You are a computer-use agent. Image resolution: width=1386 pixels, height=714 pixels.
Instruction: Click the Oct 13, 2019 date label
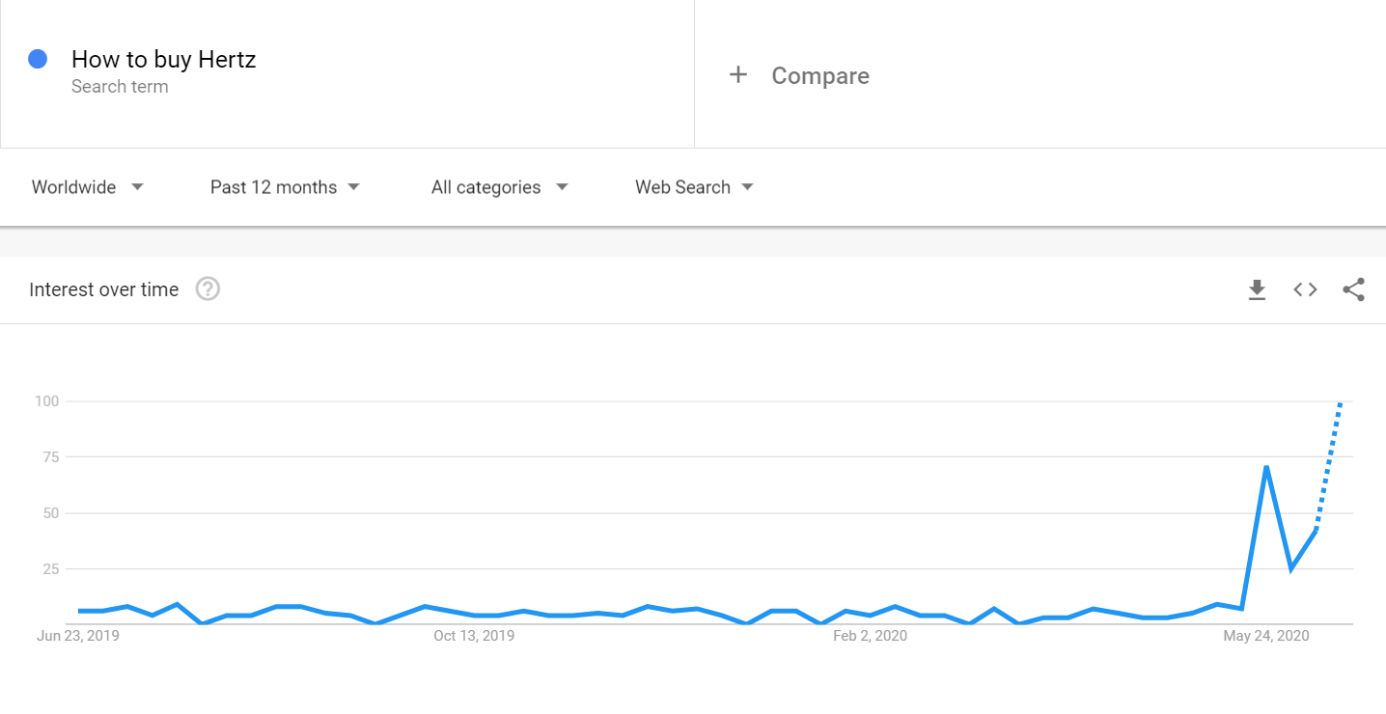[474, 636]
